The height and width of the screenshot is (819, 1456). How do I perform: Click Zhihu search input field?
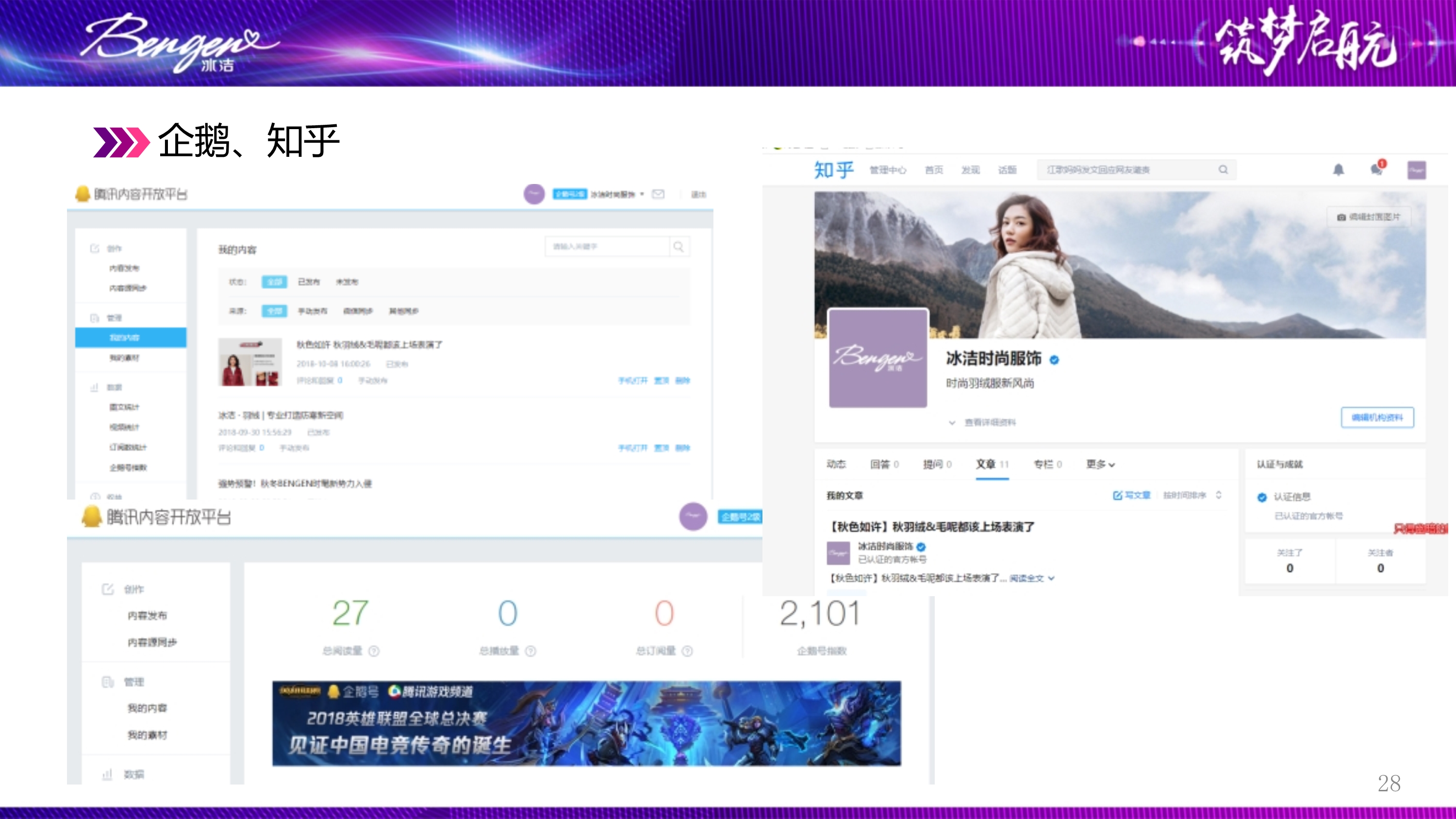click(1136, 169)
